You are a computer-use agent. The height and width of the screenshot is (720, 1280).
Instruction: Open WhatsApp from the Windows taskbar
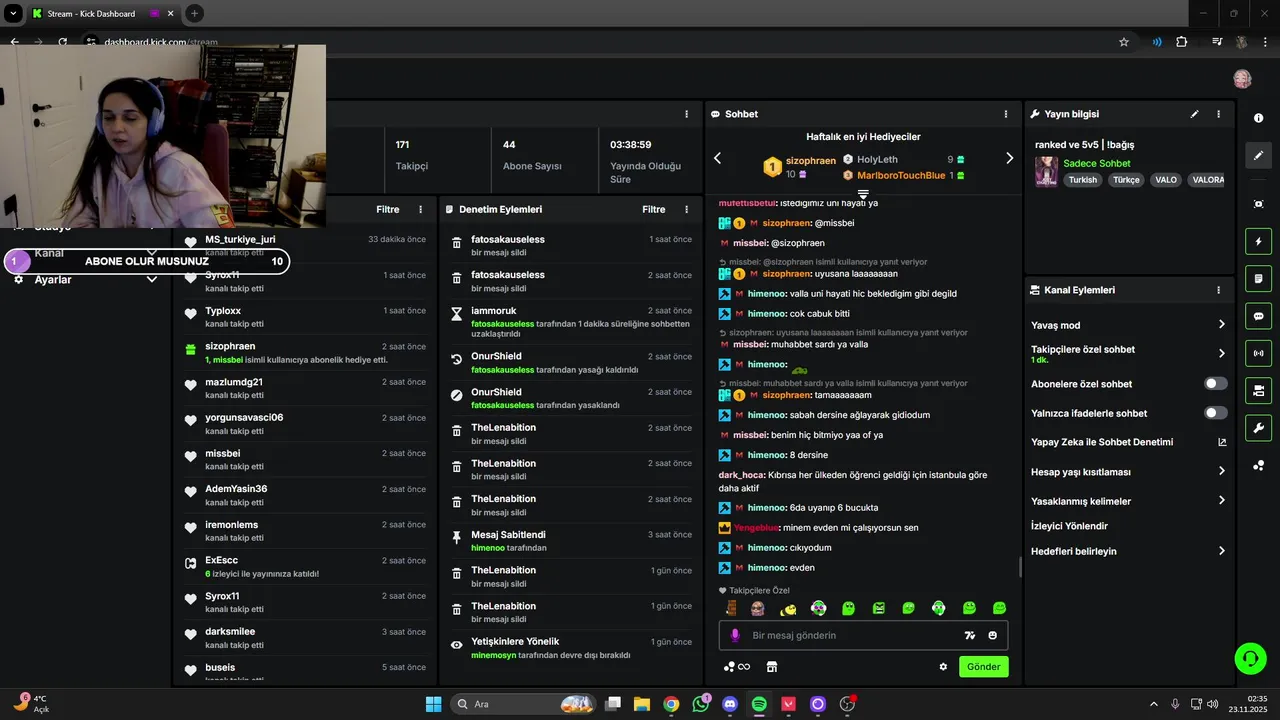(x=700, y=704)
